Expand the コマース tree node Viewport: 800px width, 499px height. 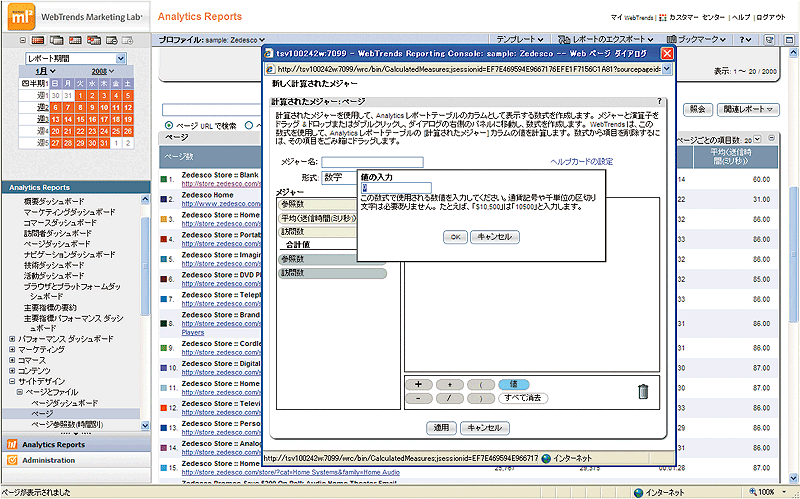12,360
